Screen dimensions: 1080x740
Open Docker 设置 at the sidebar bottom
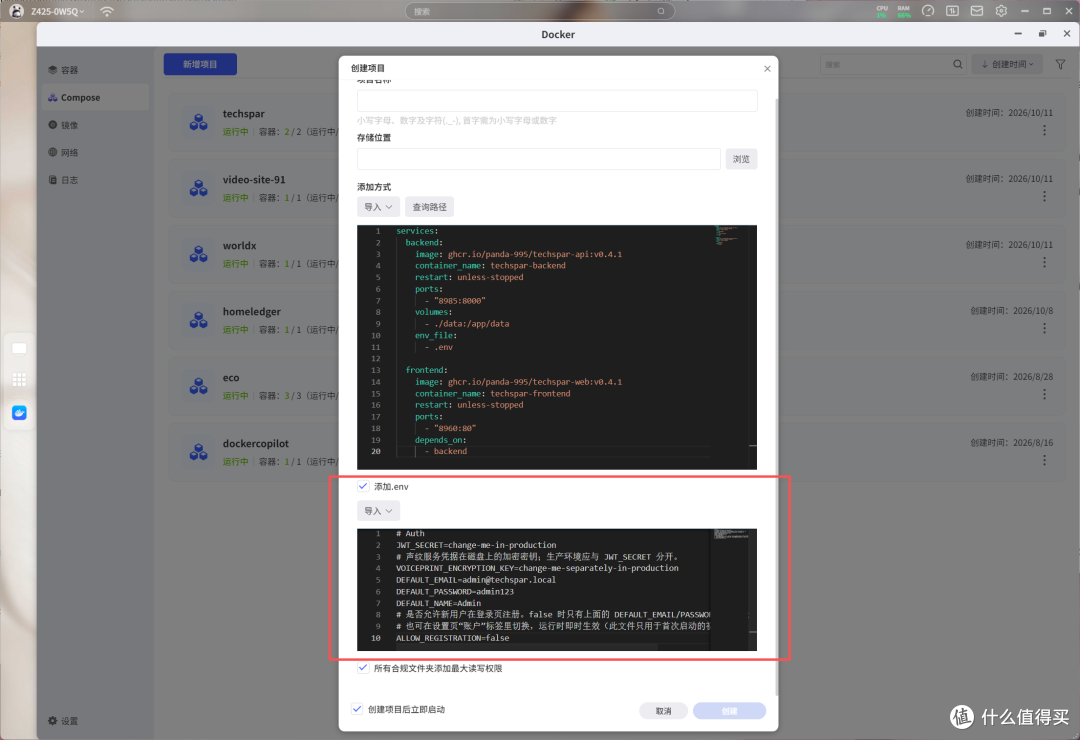pos(63,721)
